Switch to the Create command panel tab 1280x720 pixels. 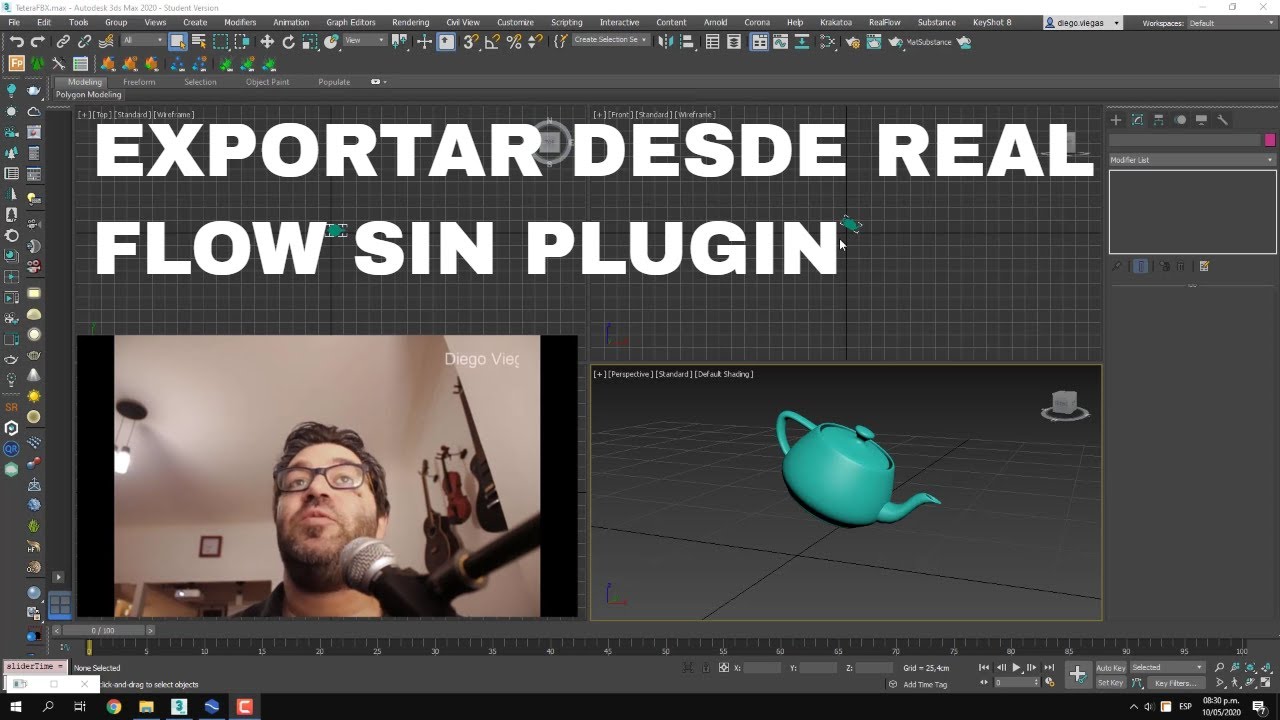[1116, 120]
